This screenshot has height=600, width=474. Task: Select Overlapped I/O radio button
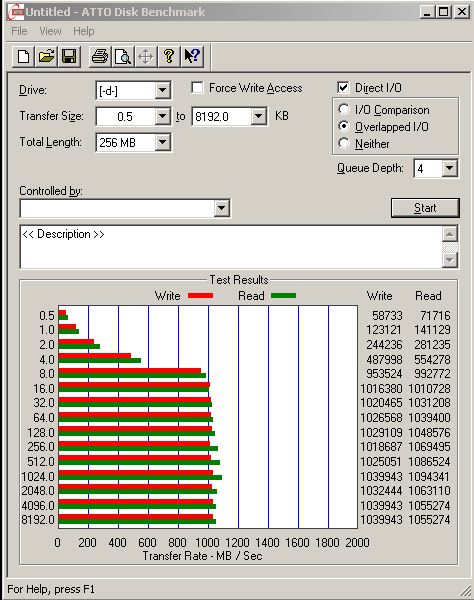(x=344, y=126)
